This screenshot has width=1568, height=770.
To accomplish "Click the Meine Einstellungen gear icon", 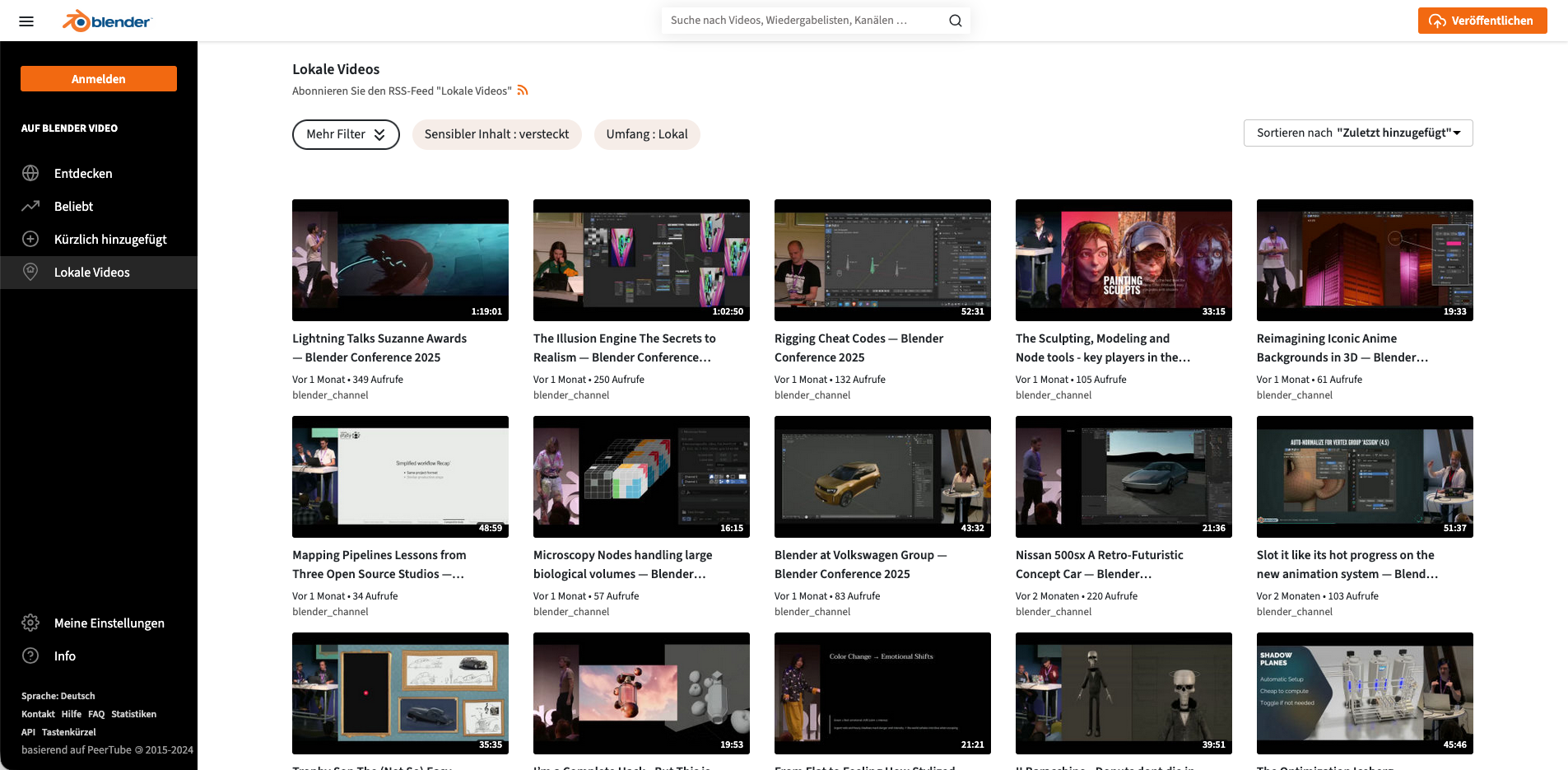I will 30,623.
